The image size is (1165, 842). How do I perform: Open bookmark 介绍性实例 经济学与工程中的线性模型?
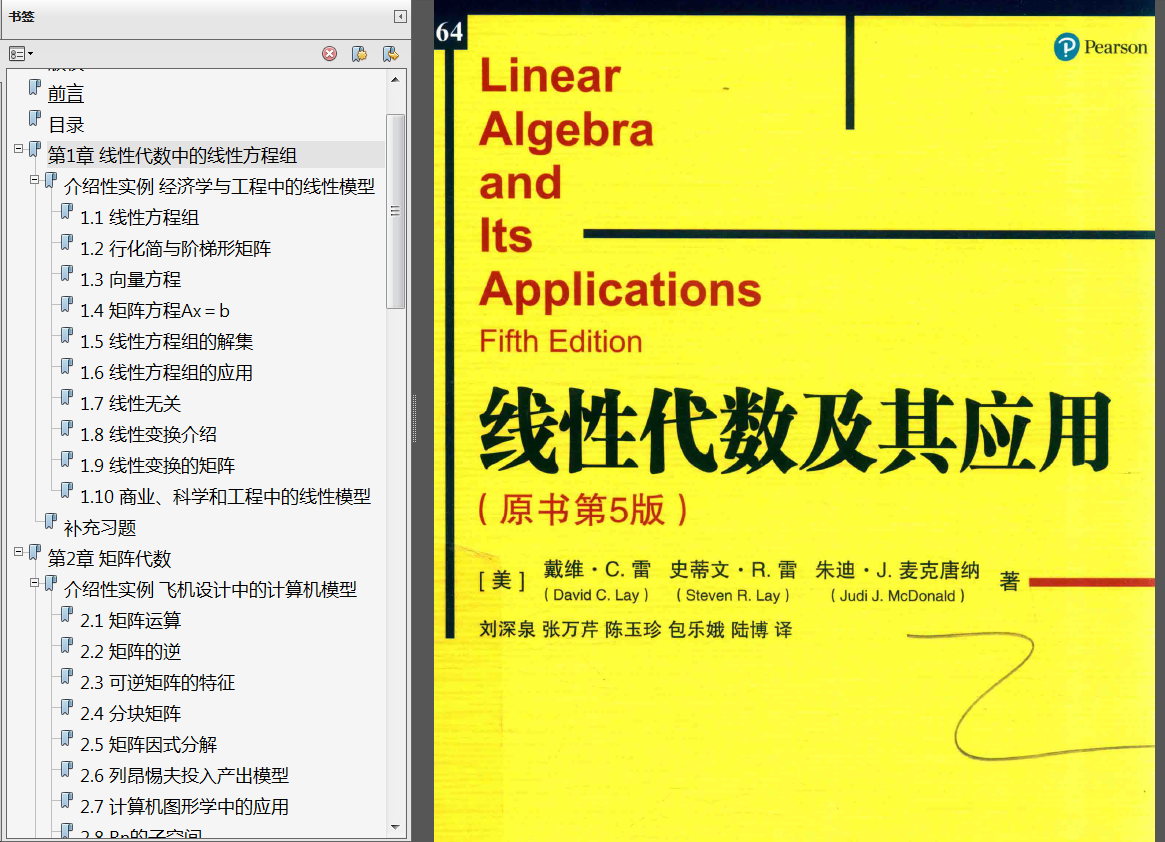219,187
